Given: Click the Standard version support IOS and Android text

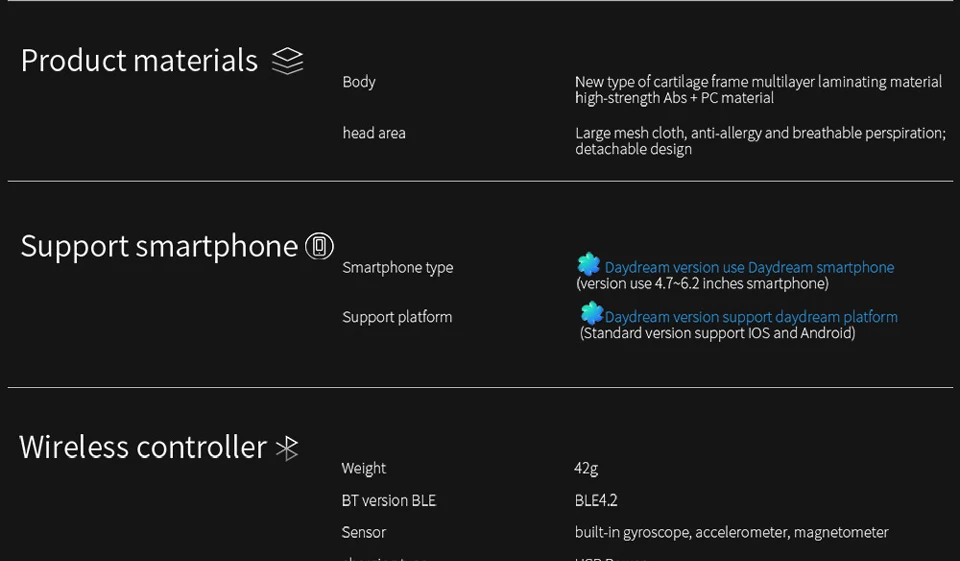Looking at the screenshot, I should [718, 333].
